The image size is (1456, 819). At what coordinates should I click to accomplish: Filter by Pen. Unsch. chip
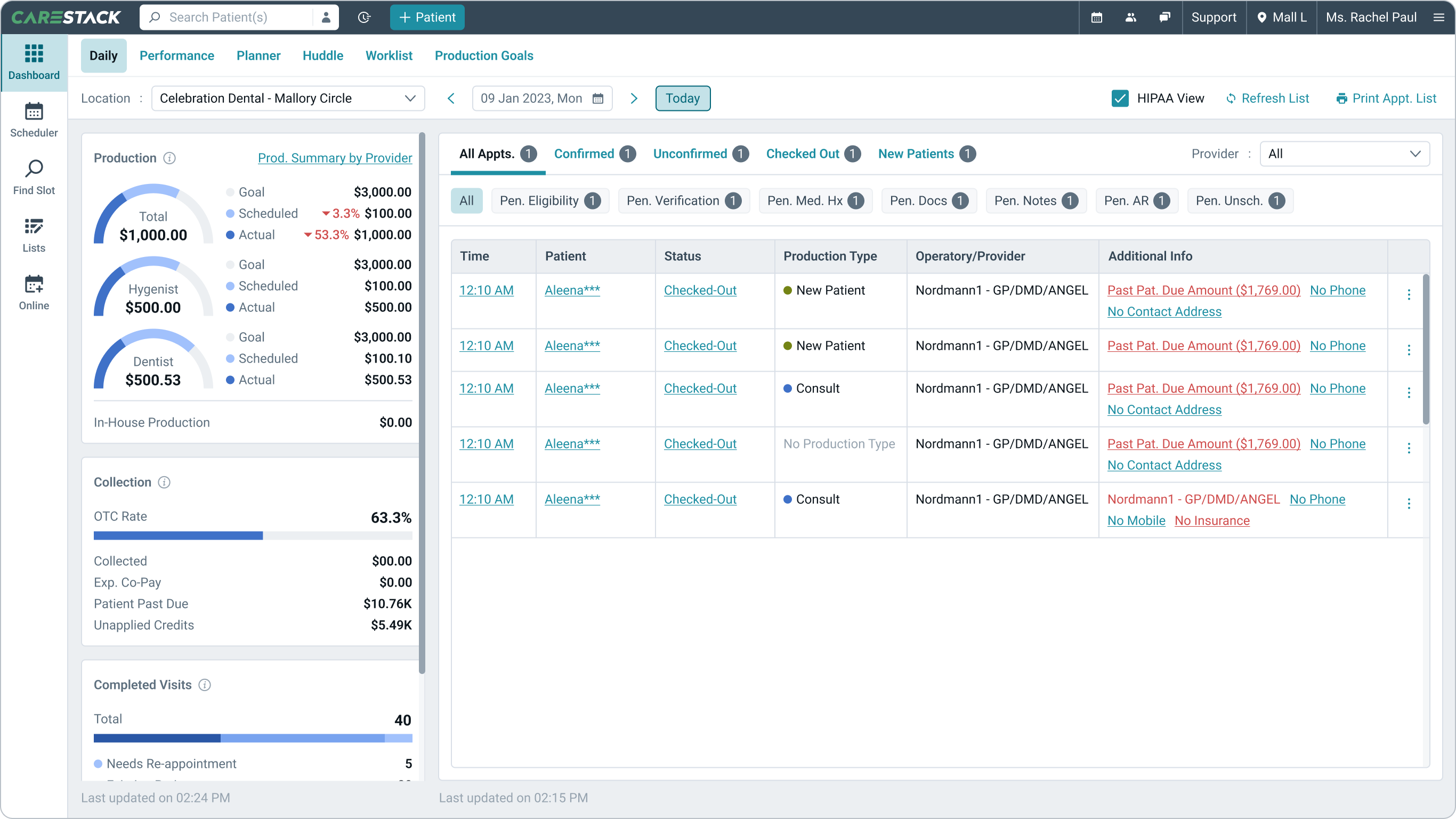pos(1240,201)
